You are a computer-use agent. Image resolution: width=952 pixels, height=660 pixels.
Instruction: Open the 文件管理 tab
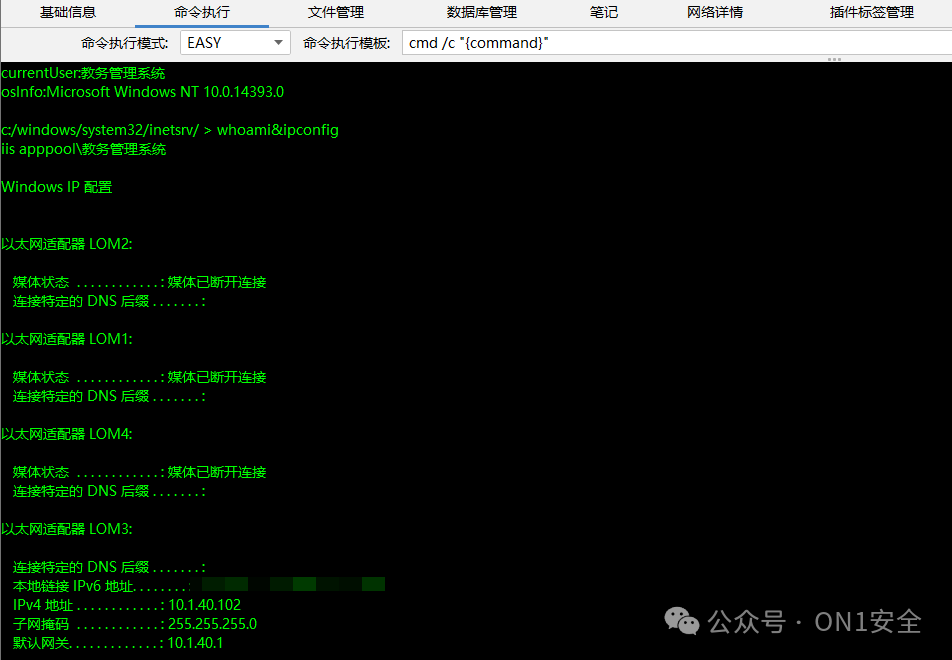tap(335, 13)
